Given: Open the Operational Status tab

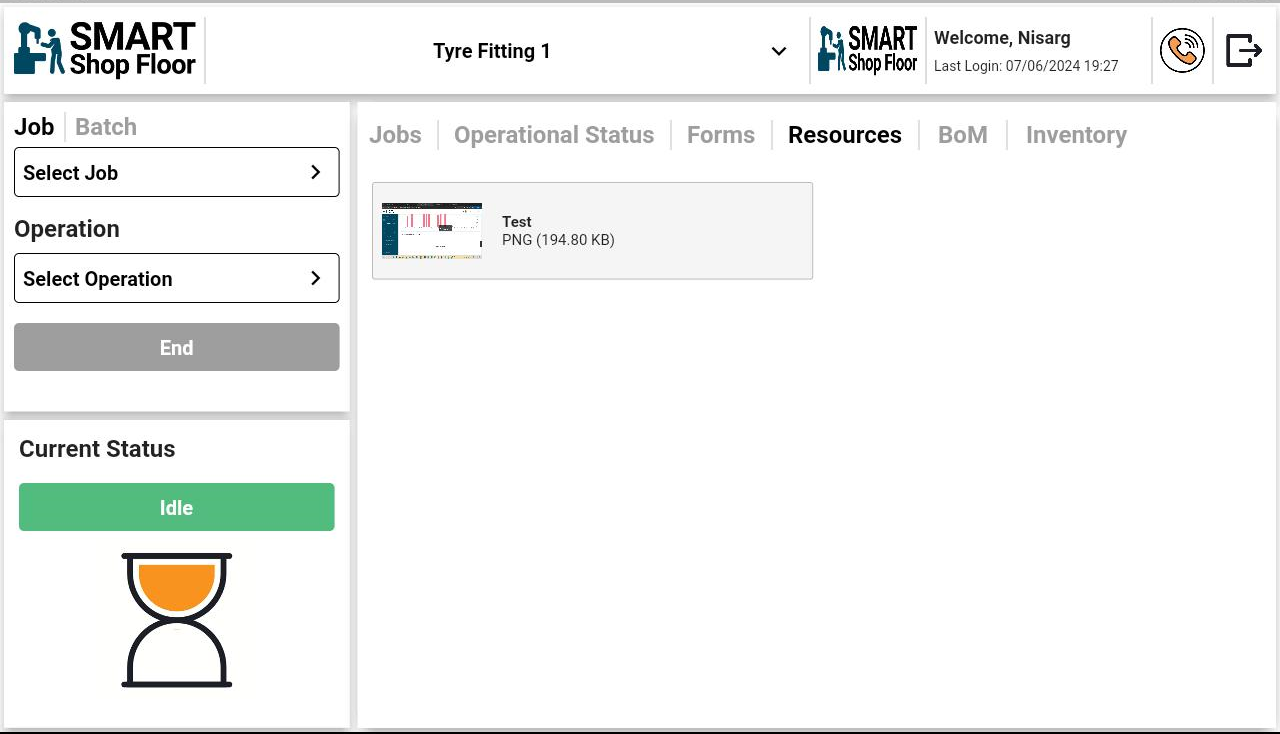Looking at the screenshot, I should point(554,135).
